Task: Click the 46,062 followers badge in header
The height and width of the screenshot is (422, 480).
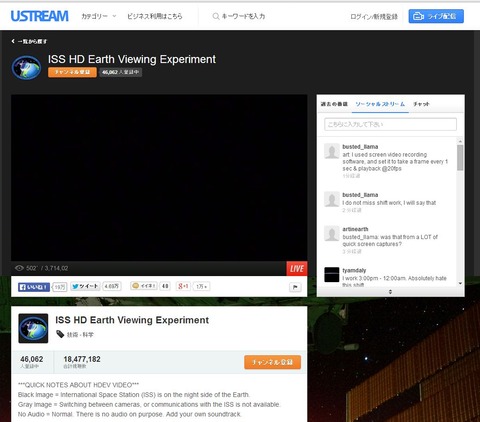Action: 120,72
